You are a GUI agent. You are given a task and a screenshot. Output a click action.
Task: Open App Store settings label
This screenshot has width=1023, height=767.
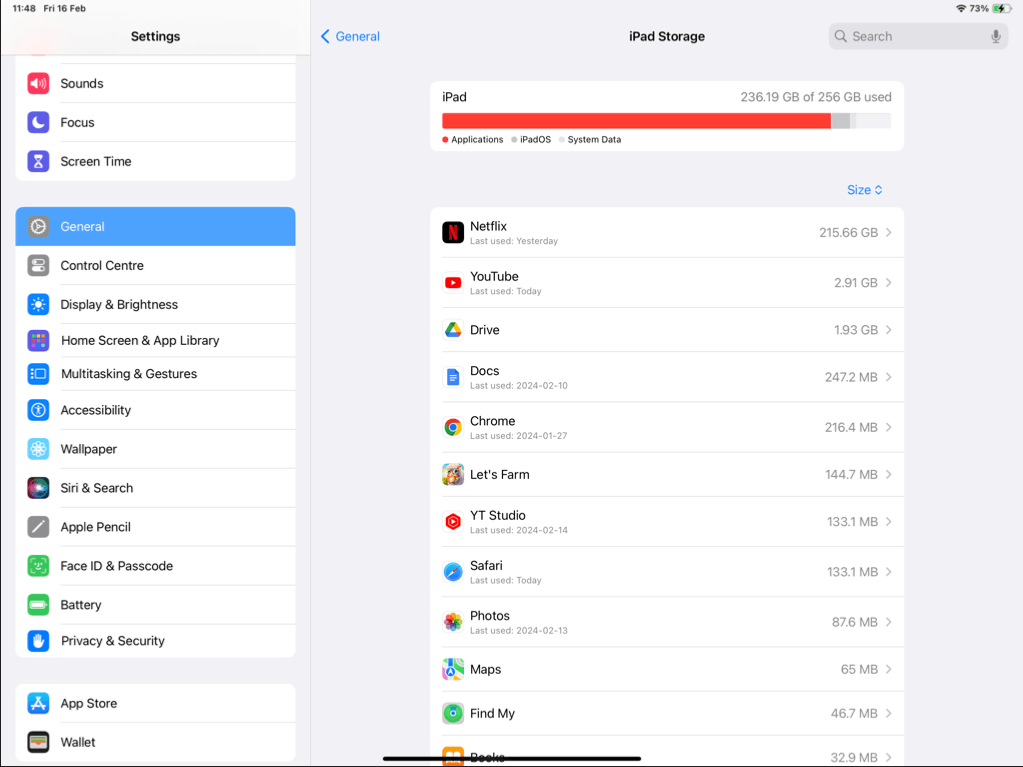click(89, 703)
